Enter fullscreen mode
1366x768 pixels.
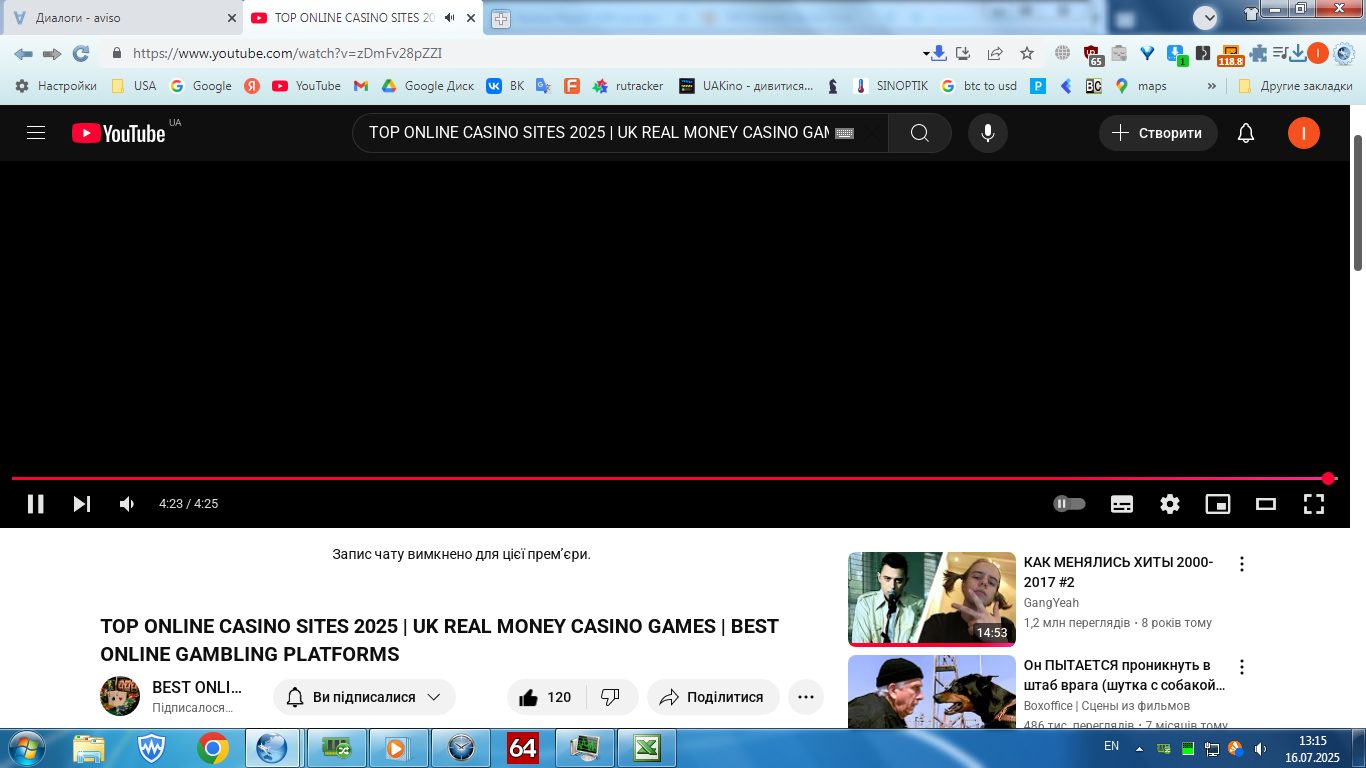(x=1314, y=504)
